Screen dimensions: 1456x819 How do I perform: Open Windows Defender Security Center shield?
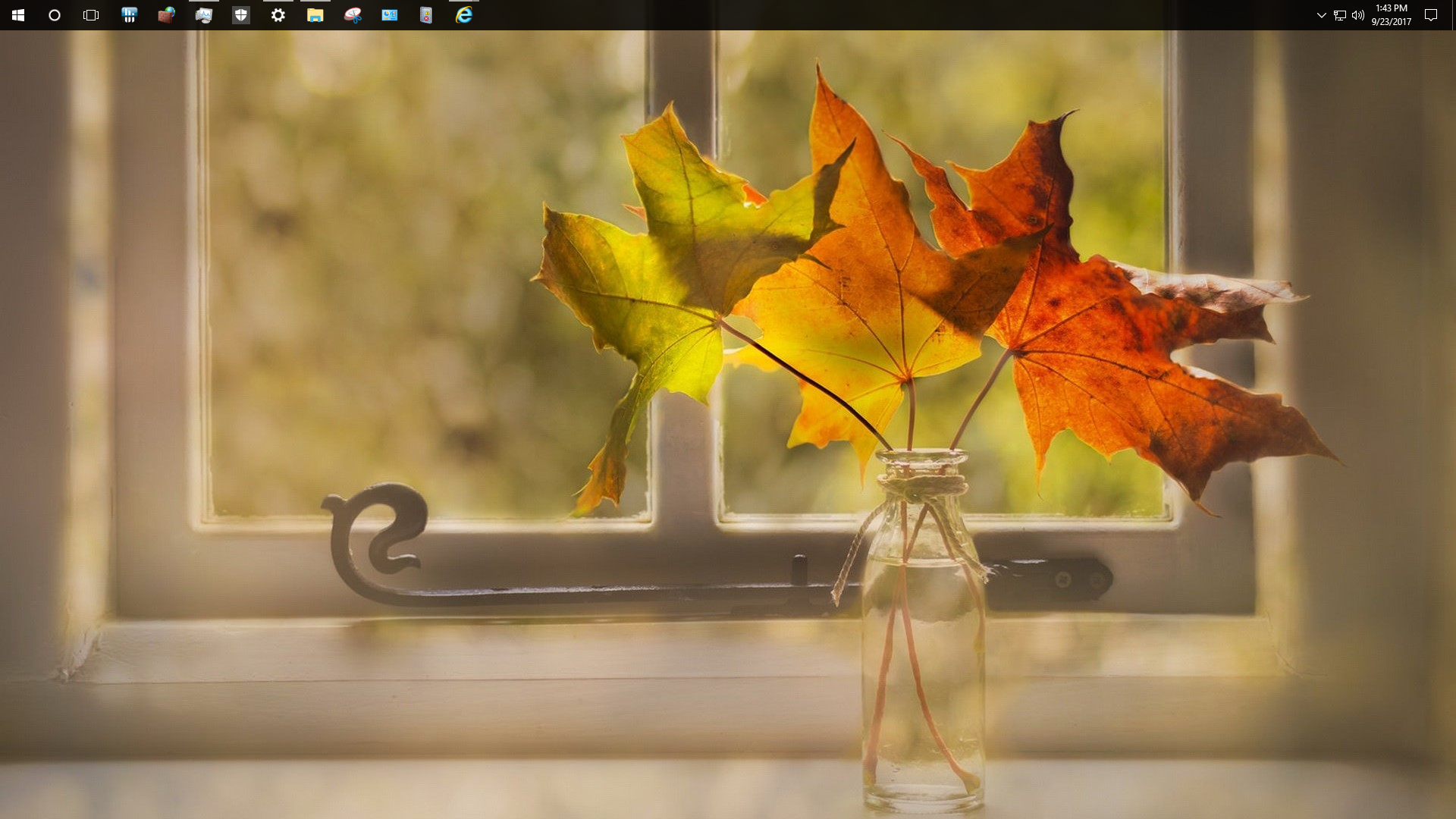click(241, 15)
